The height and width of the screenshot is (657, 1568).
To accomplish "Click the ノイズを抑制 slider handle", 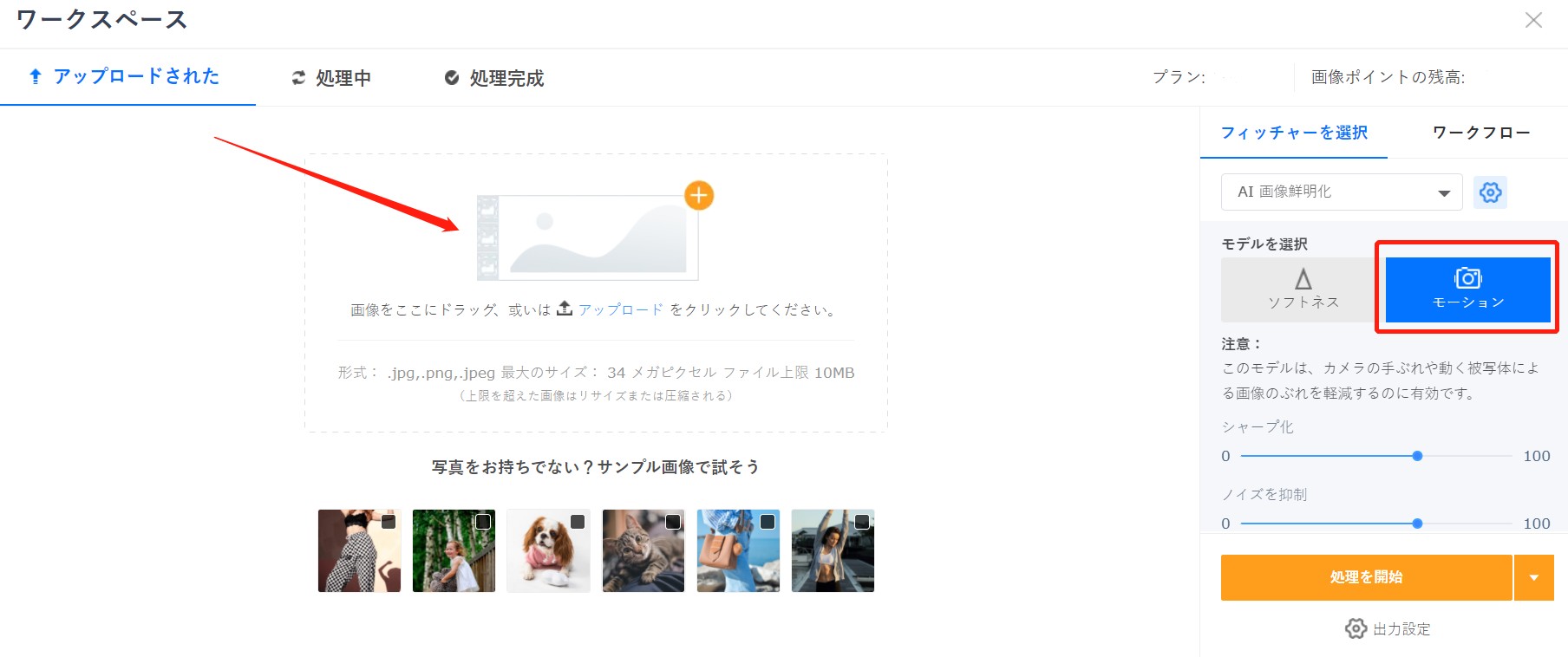I will (1417, 524).
